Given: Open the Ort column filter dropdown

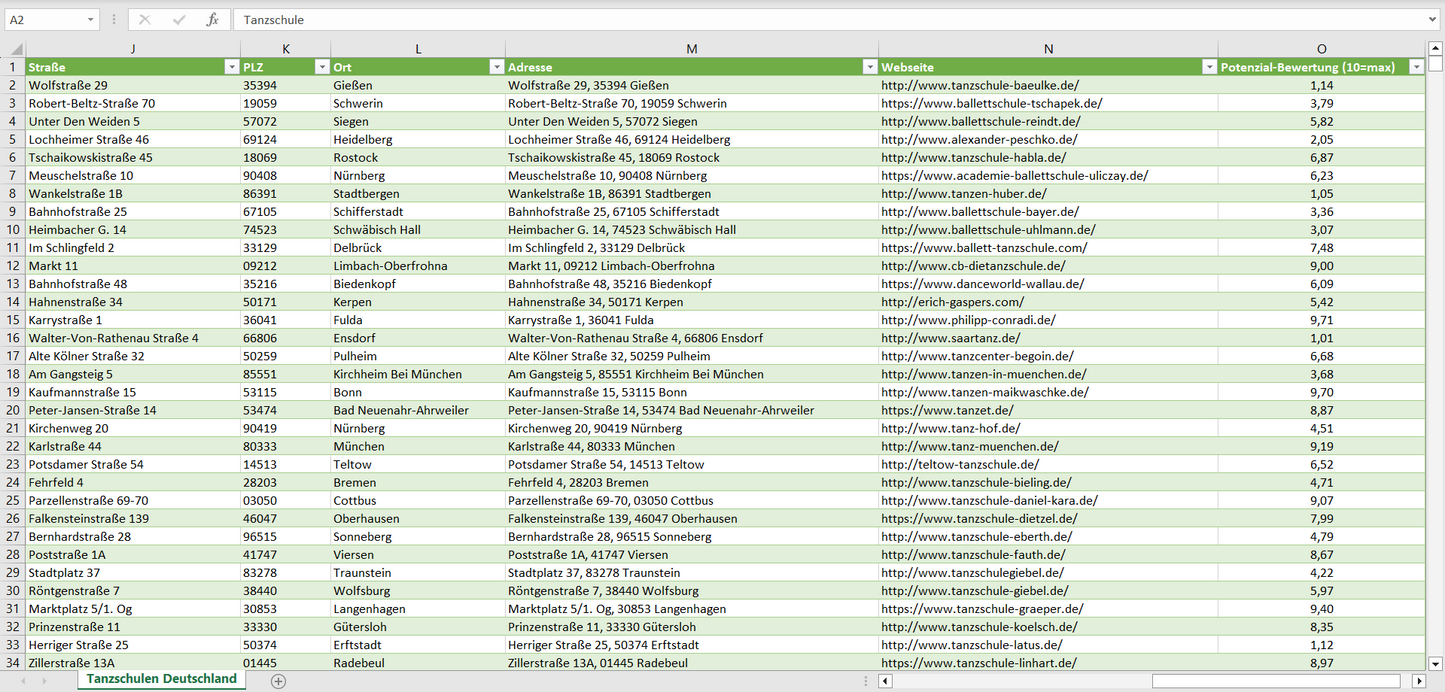Looking at the screenshot, I should (496, 67).
